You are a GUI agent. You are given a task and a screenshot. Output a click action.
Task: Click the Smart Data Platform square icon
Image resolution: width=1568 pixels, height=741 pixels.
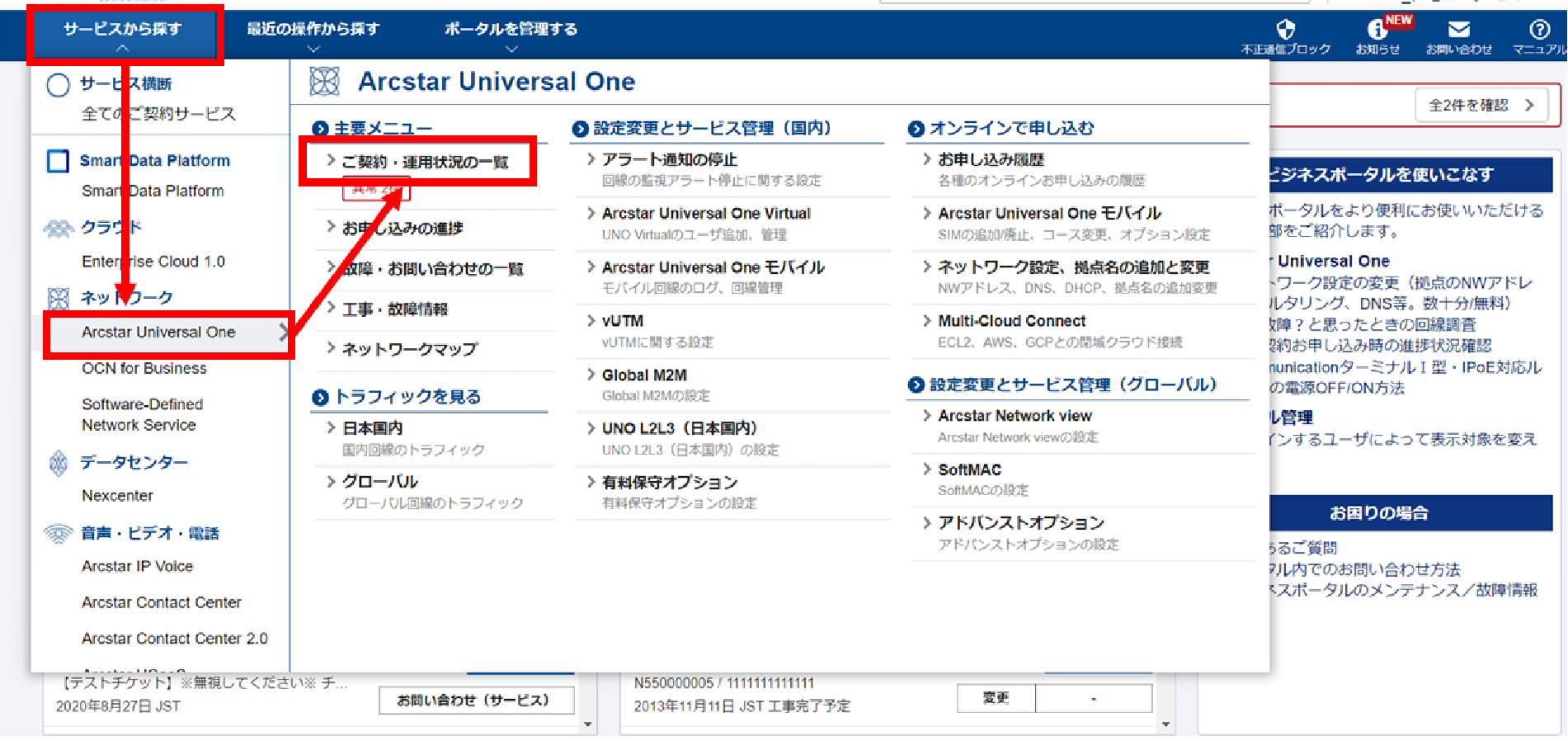[58, 161]
